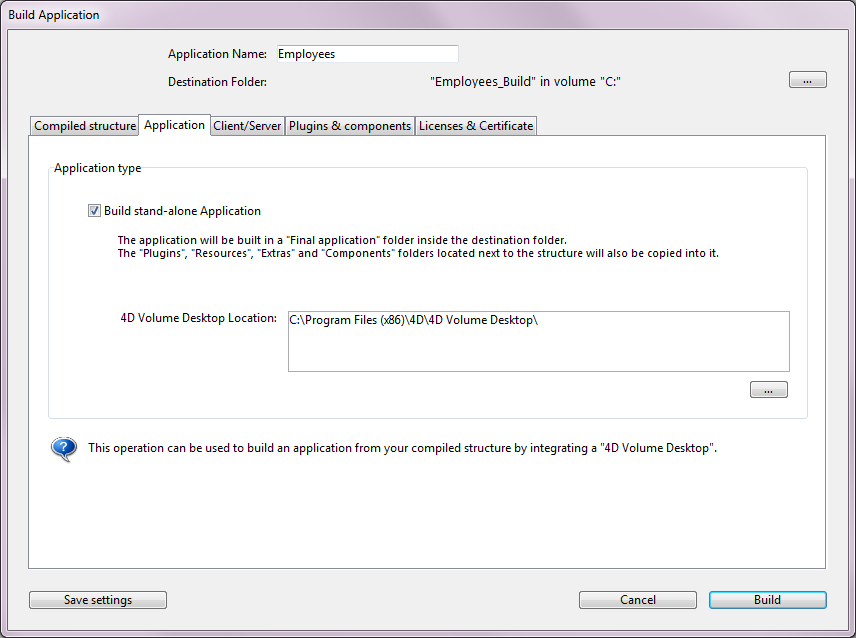This screenshot has width=856, height=638.
Task: Go to the Plugins & components tab
Action: tap(350, 126)
